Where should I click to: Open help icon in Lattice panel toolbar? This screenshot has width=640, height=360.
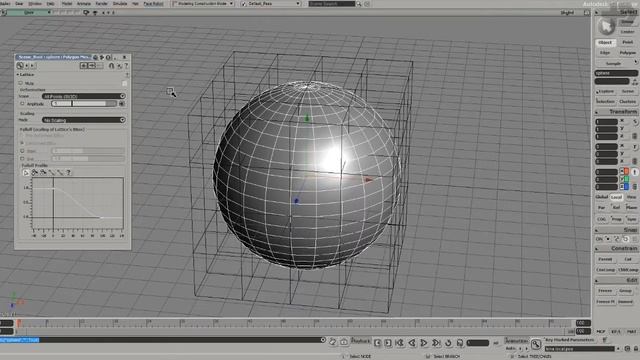pyautogui.click(x=126, y=65)
